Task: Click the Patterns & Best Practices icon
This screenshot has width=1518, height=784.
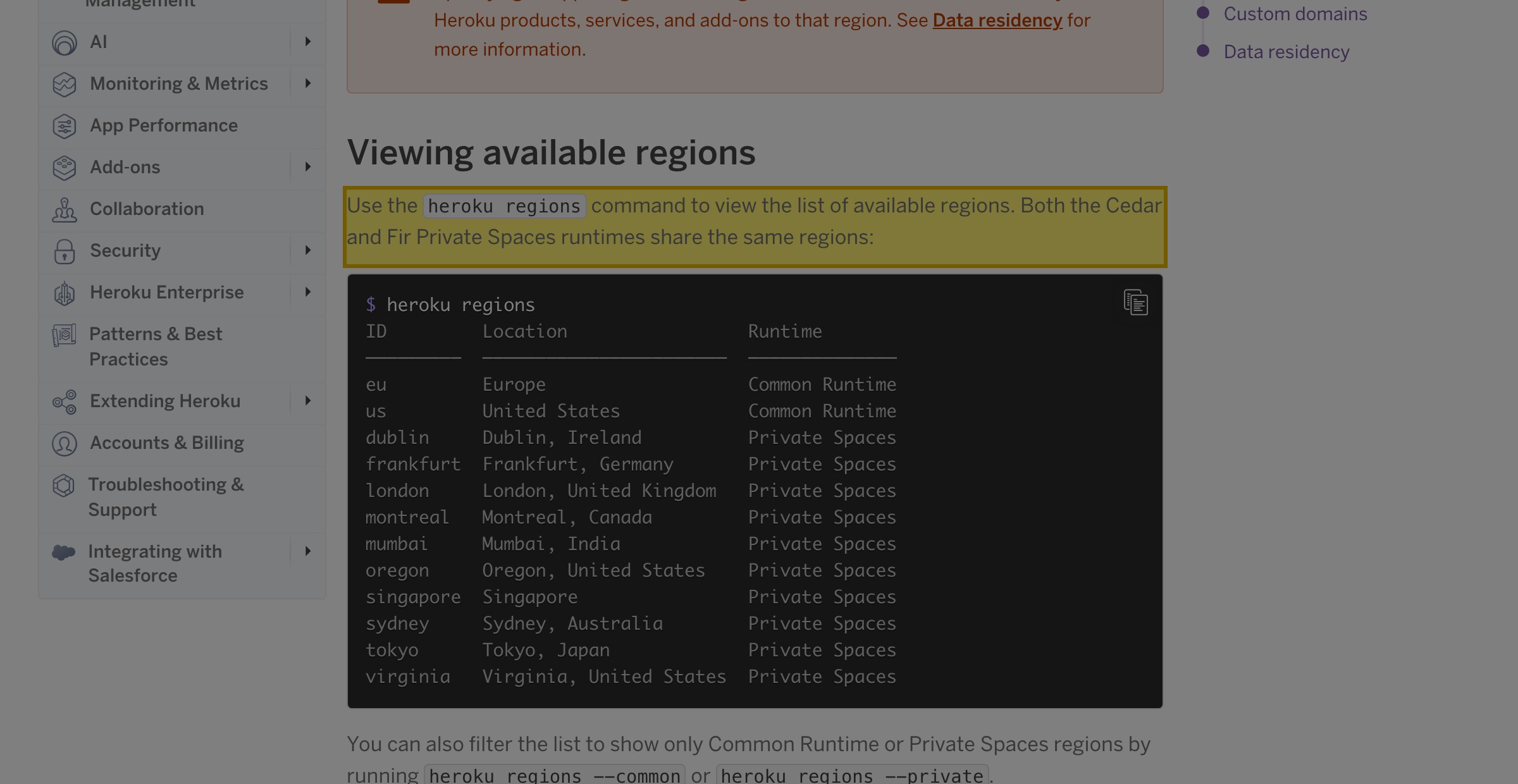Action: click(x=64, y=334)
